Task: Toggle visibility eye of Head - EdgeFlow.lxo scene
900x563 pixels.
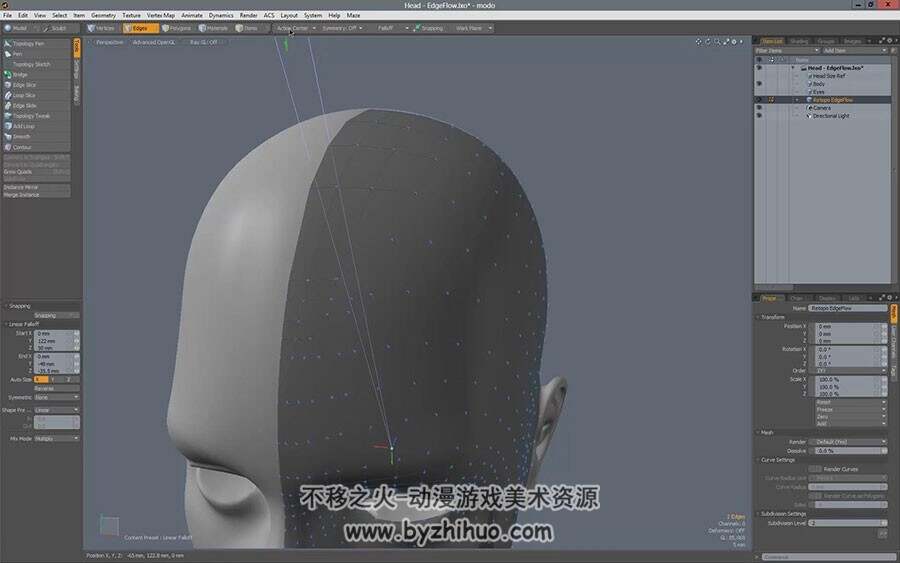Action: coord(759,68)
